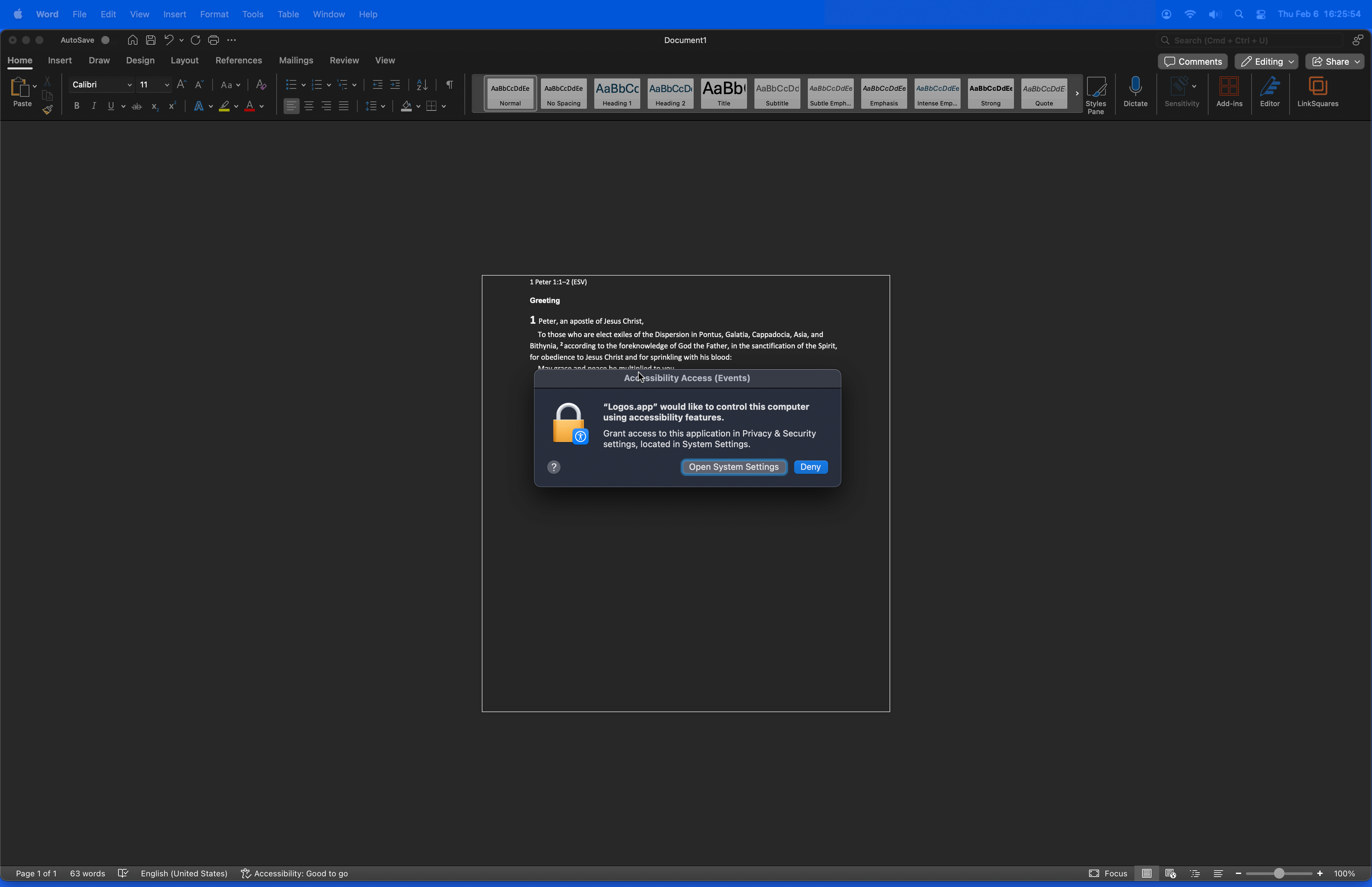The width and height of the screenshot is (1372, 887).
Task: Click the Increase Indent icon
Action: pos(395,85)
